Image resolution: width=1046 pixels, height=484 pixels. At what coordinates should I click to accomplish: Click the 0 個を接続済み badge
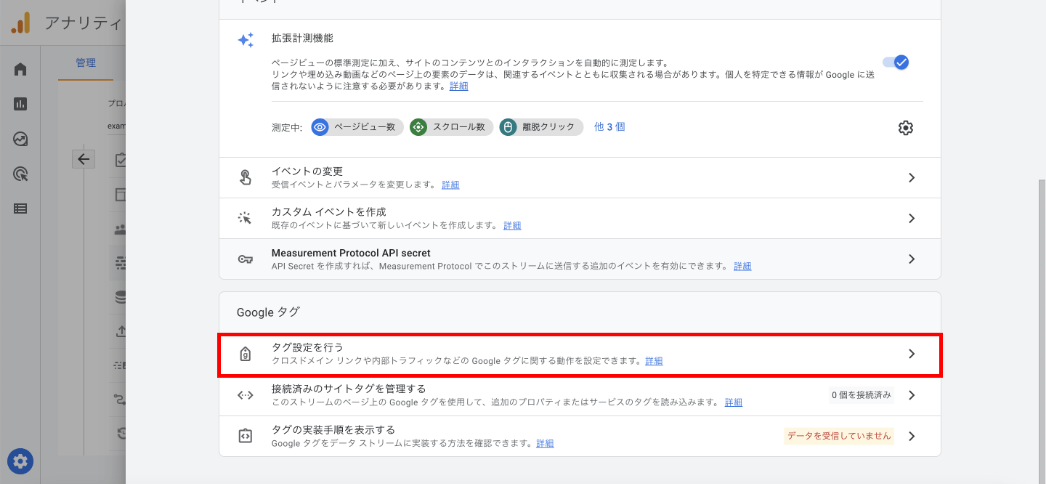(x=861, y=395)
